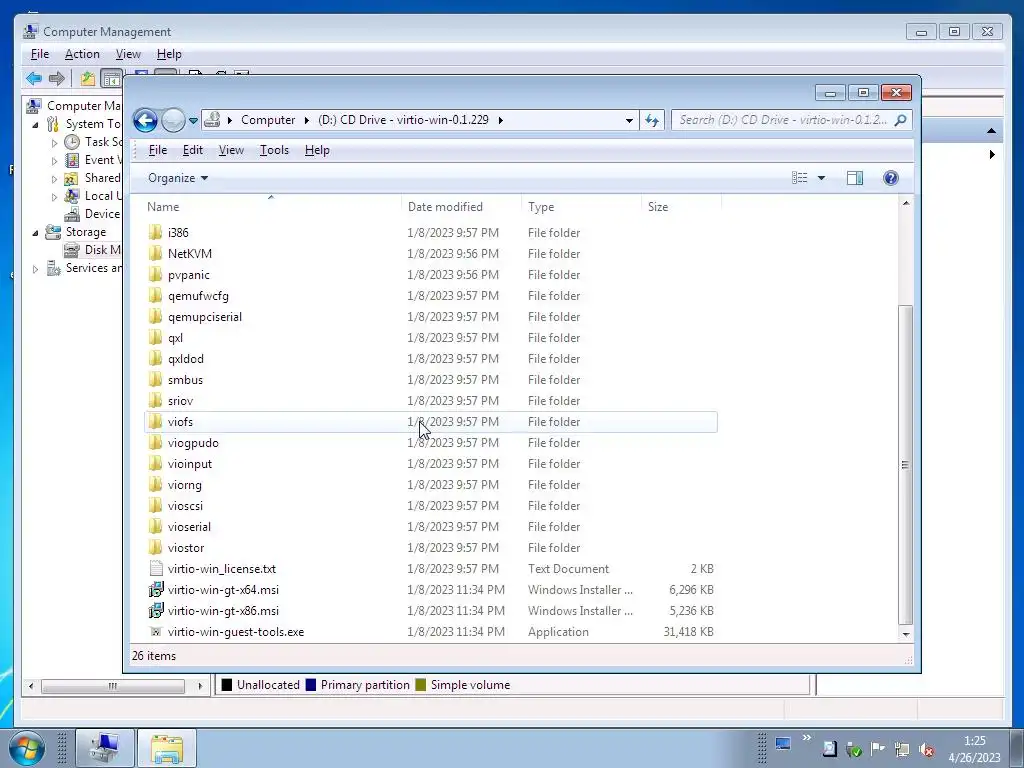Select the i386 folder icon
Viewport: 1024px width, 768px height.
tap(155, 232)
